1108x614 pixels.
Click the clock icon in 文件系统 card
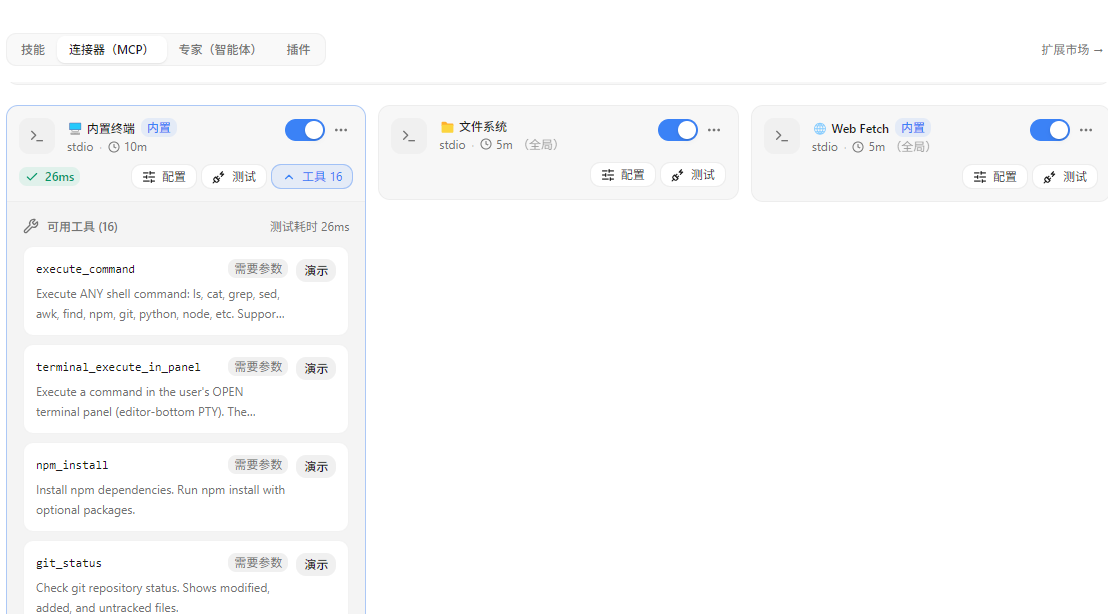[x=486, y=145]
